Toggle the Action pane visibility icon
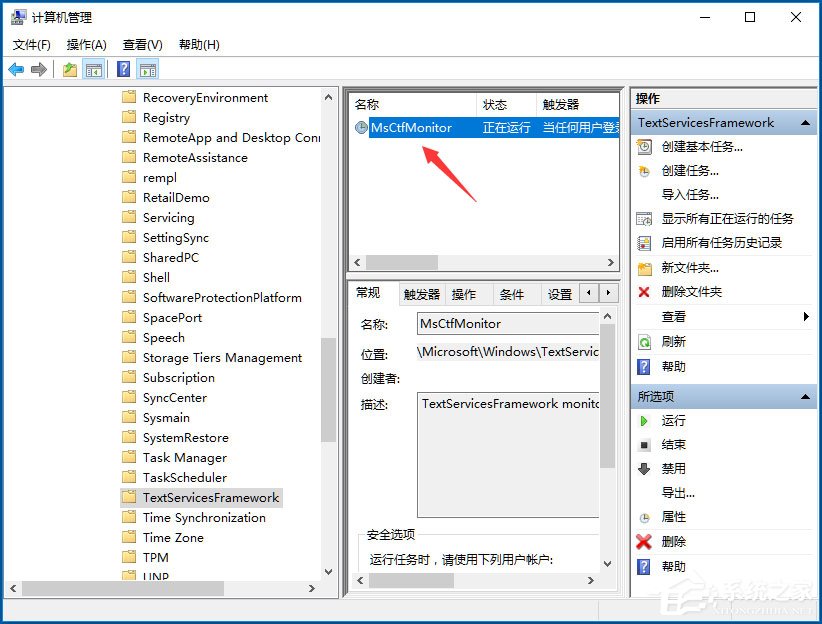 (x=146, y=68)
